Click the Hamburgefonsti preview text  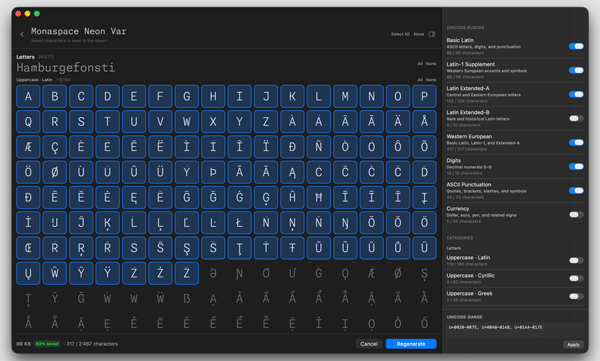[65, 68]
